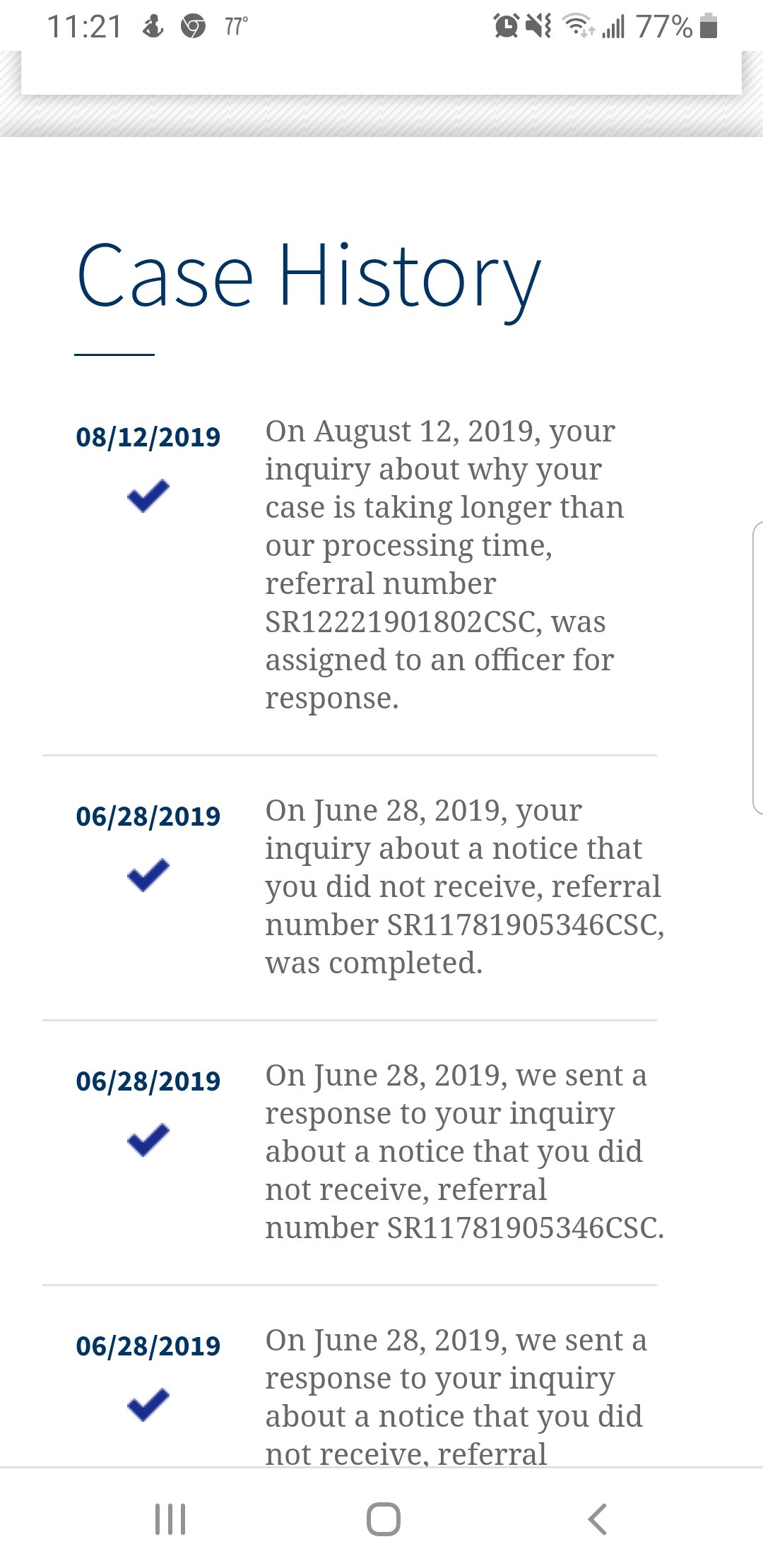Tap the cell signal strength icon
The width and height of the screenshot is (763, 1568).
pyautogui.click(x=613, y=27)
